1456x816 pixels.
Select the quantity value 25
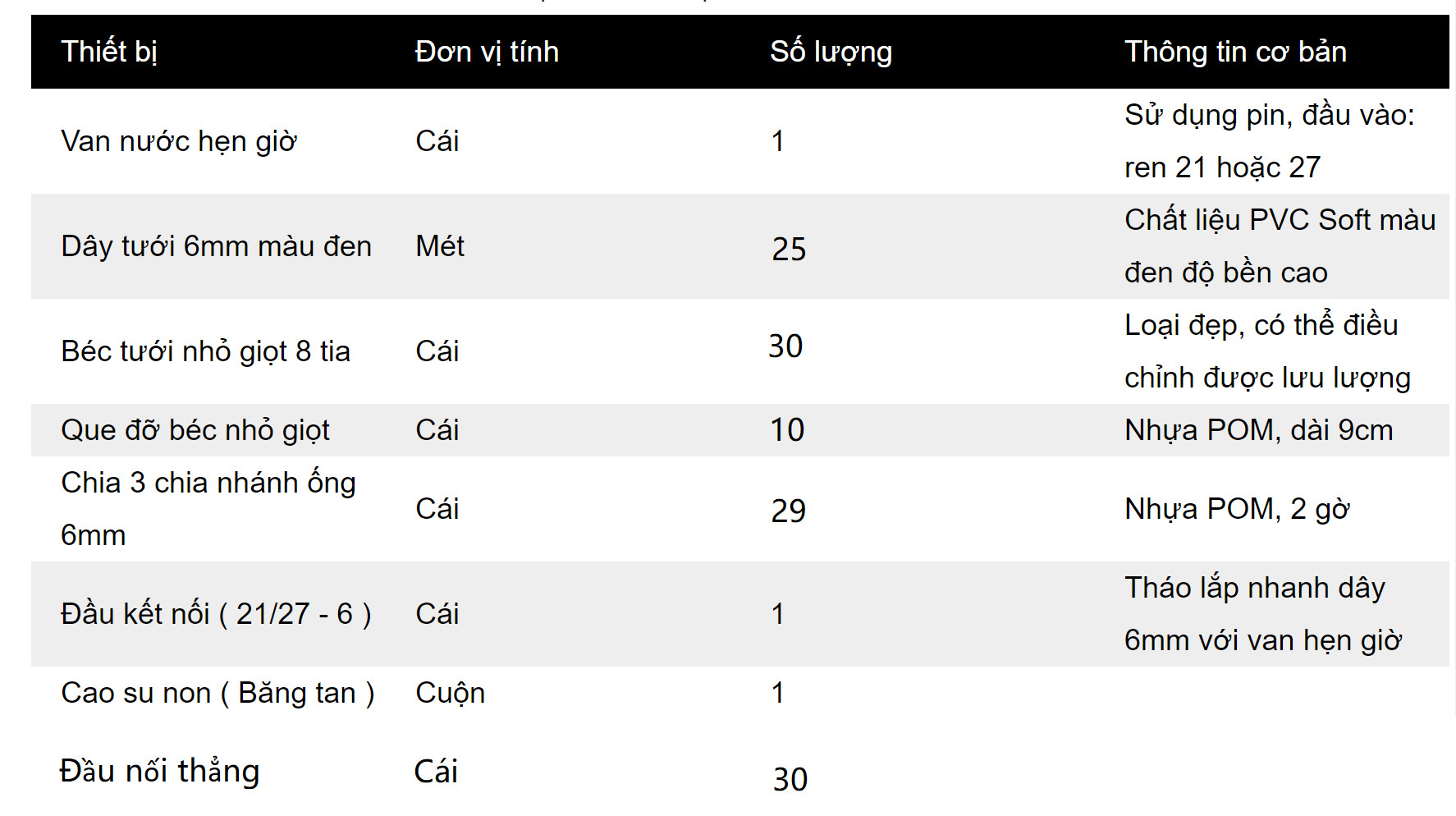(789, 250)
